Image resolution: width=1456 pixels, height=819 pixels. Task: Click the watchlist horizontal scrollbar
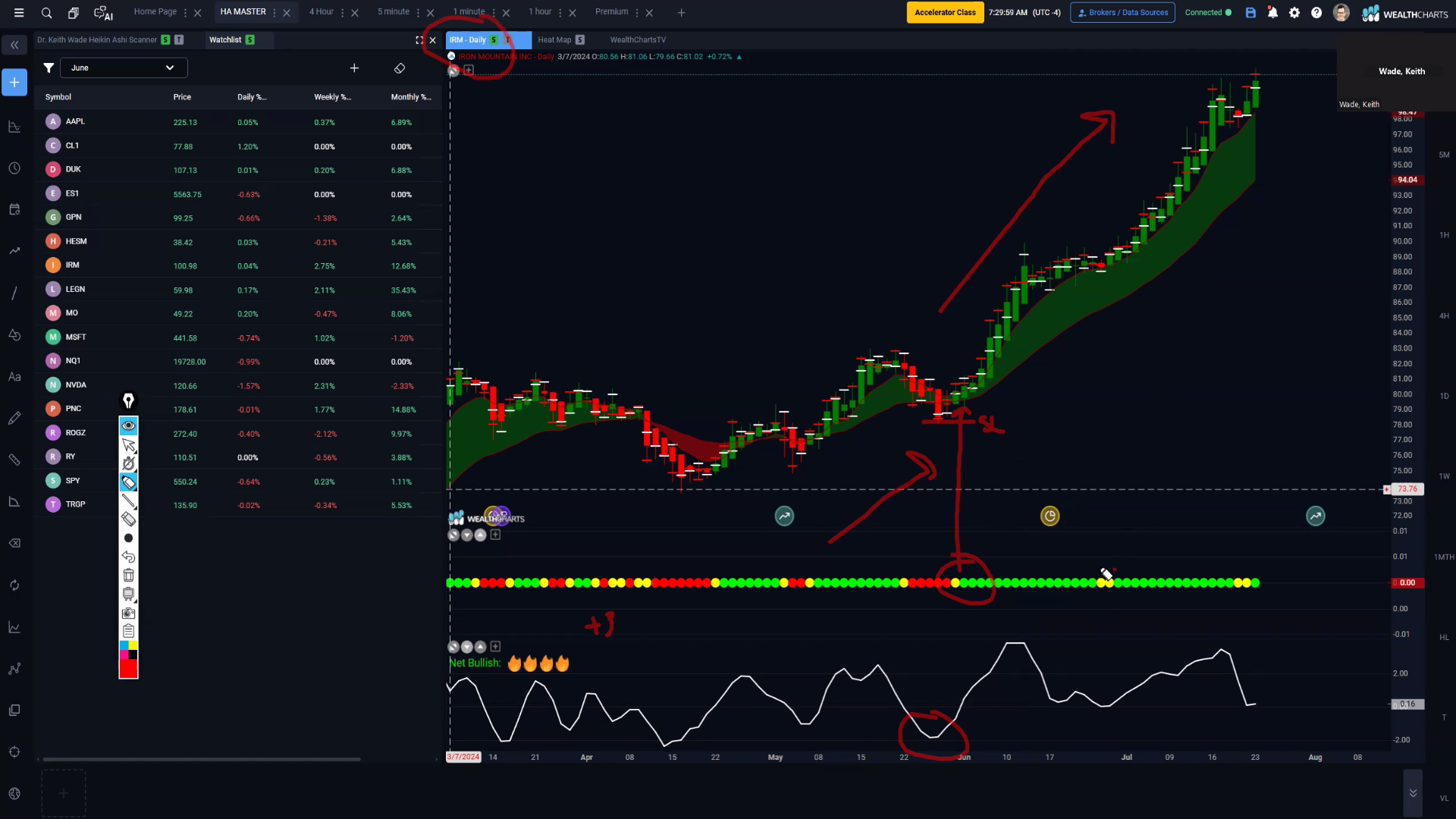point(202,759)
